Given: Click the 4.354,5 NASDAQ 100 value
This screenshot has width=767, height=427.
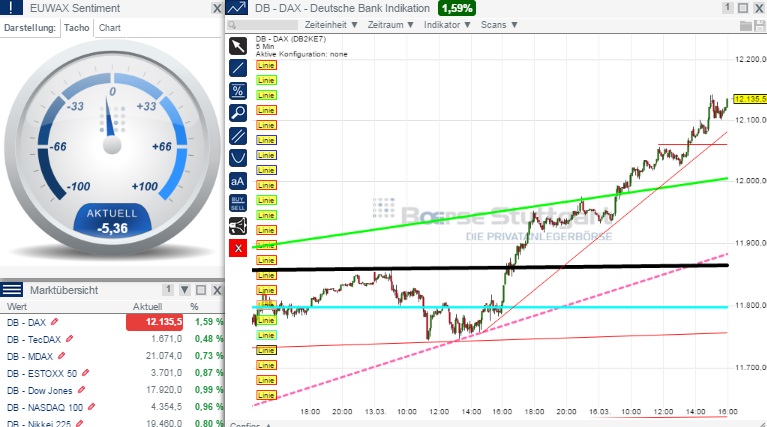Looking at the screenshot, I should click(166, 407).
